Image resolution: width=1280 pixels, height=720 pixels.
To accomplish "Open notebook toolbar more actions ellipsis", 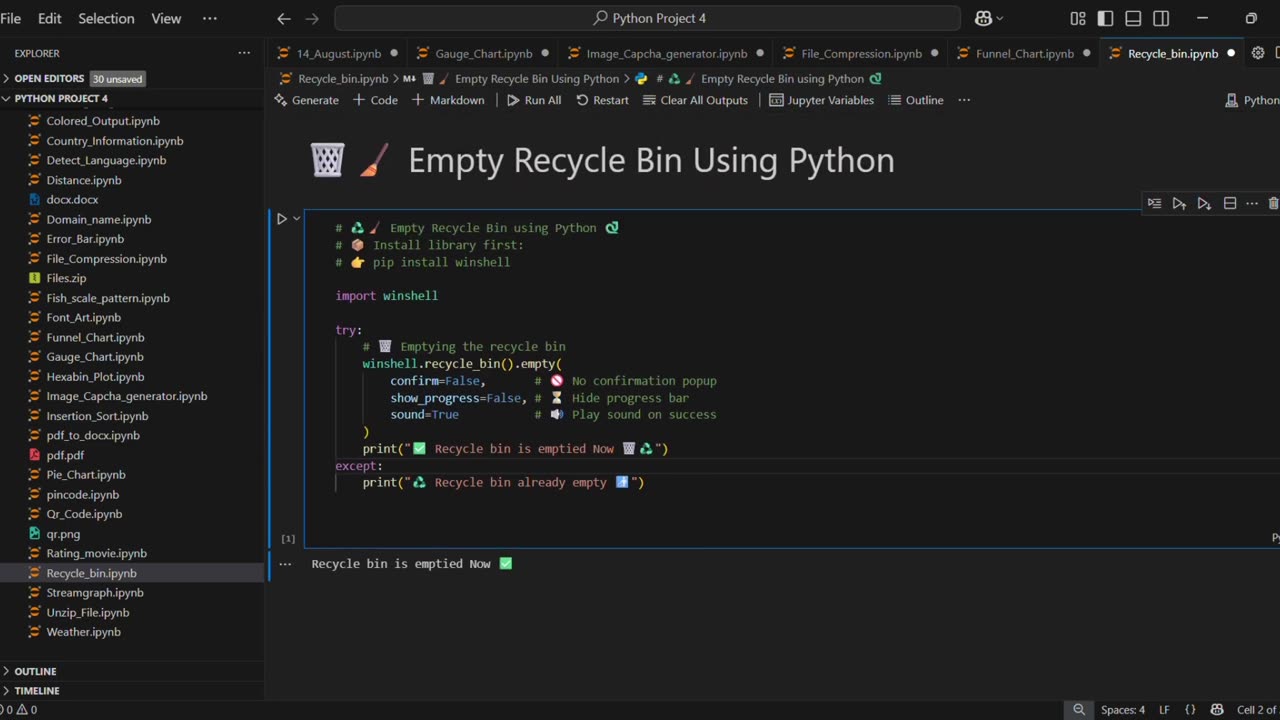I will point(964,100).
